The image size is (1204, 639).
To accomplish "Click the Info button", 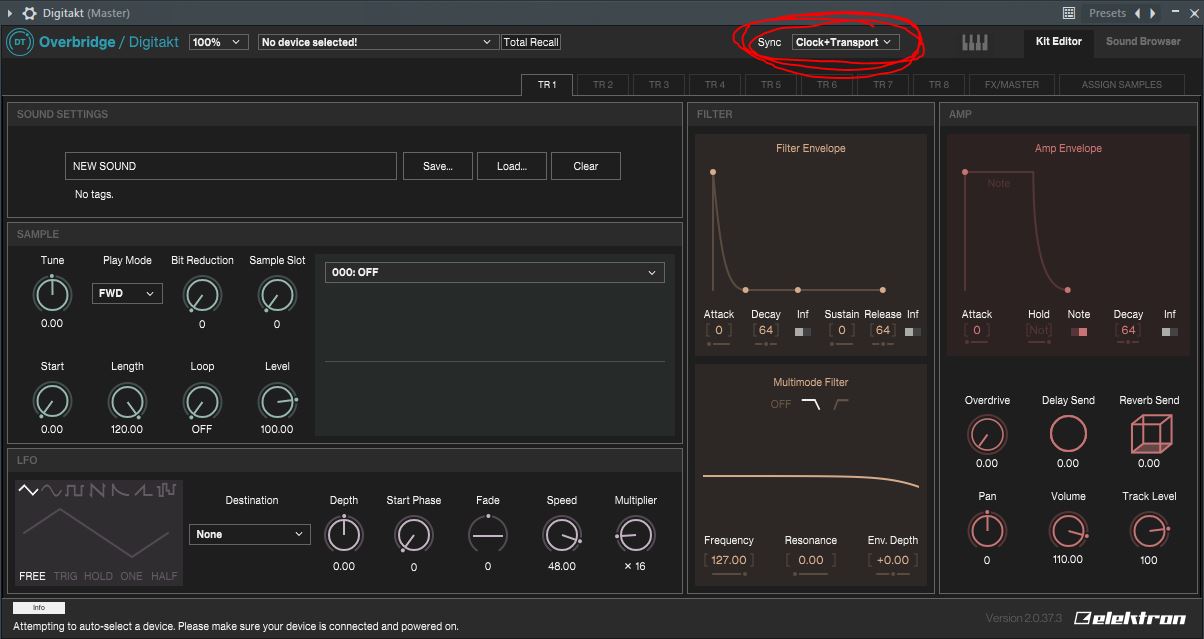I will pyautogui.click(x=39, y=607).
